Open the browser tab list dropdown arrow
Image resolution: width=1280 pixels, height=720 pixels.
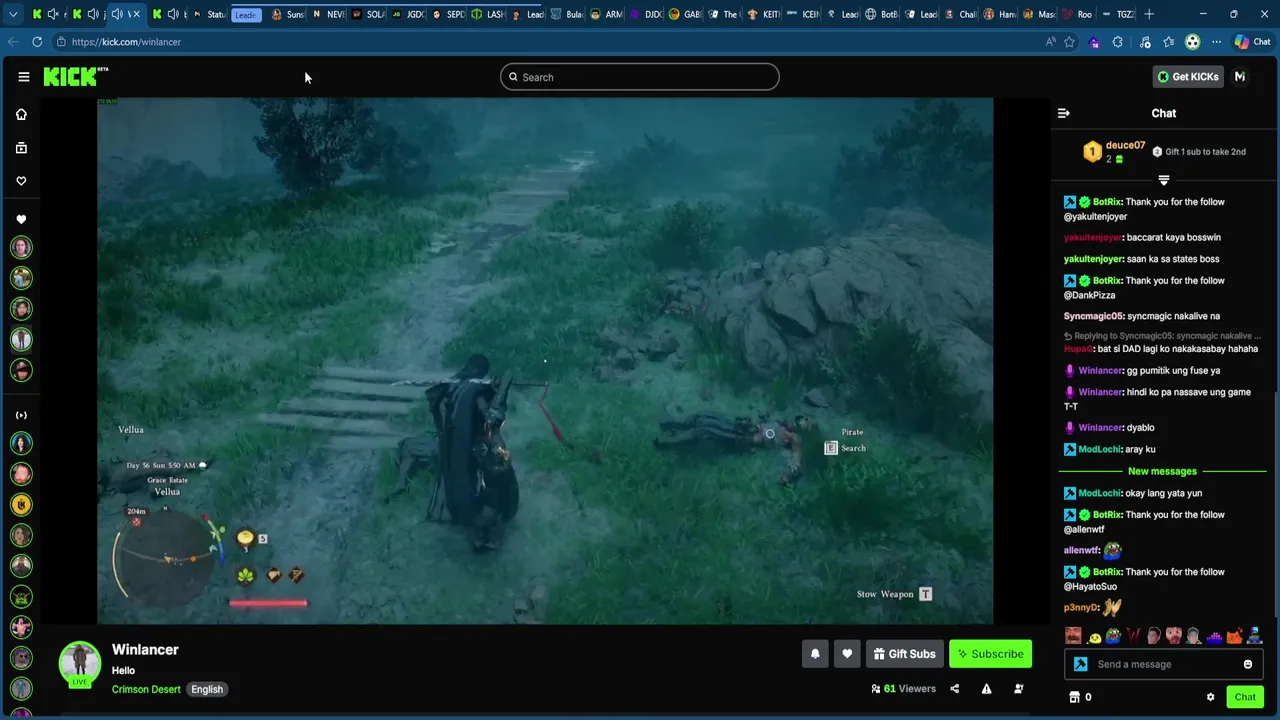pos(13,14)
